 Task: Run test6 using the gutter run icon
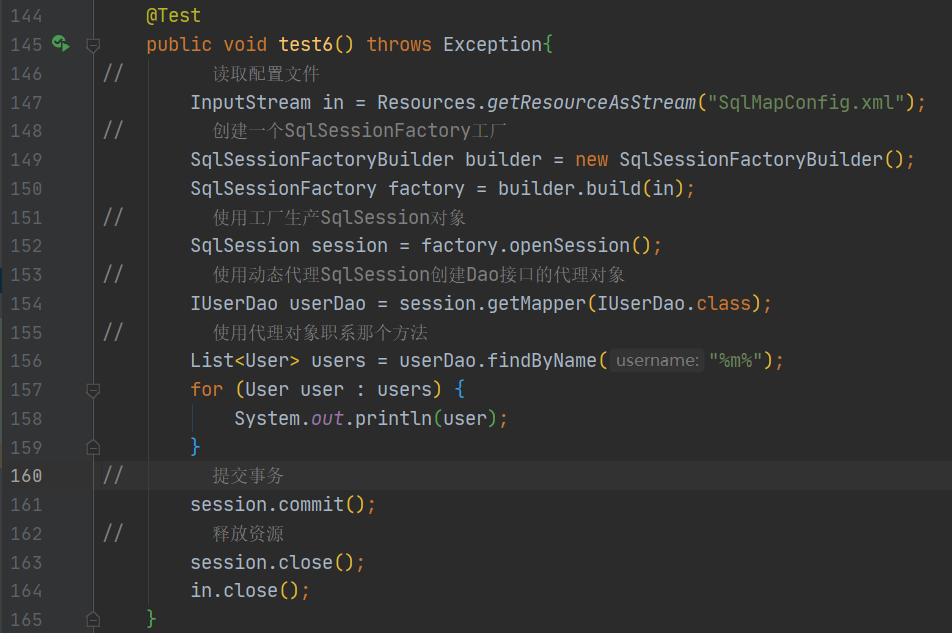[60, 44]
